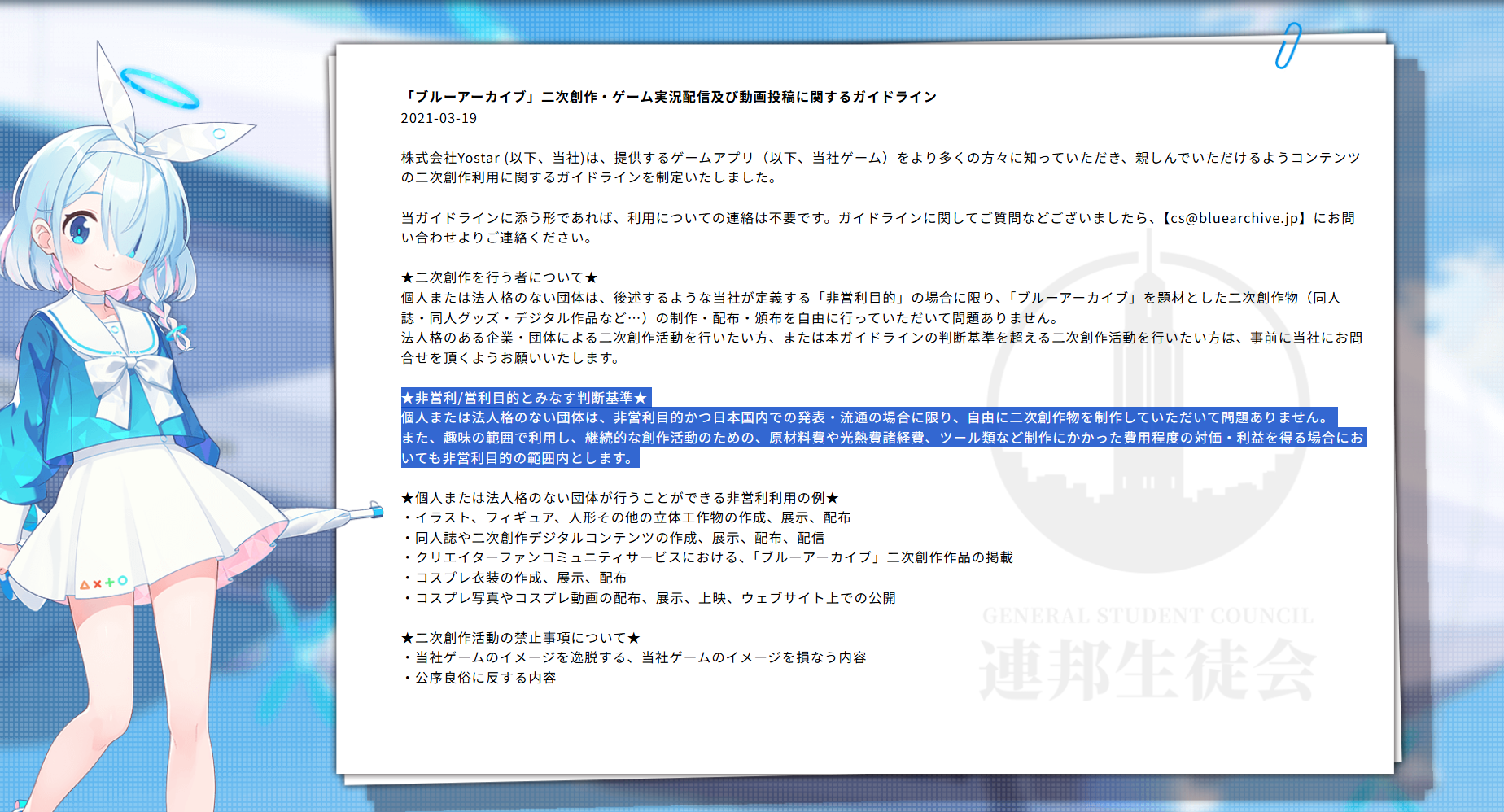Click the highlighted heading ★非営利/営利目的とみなす判断基準★
This screenshot has width=1504, height=812.
tap(524, 398)
